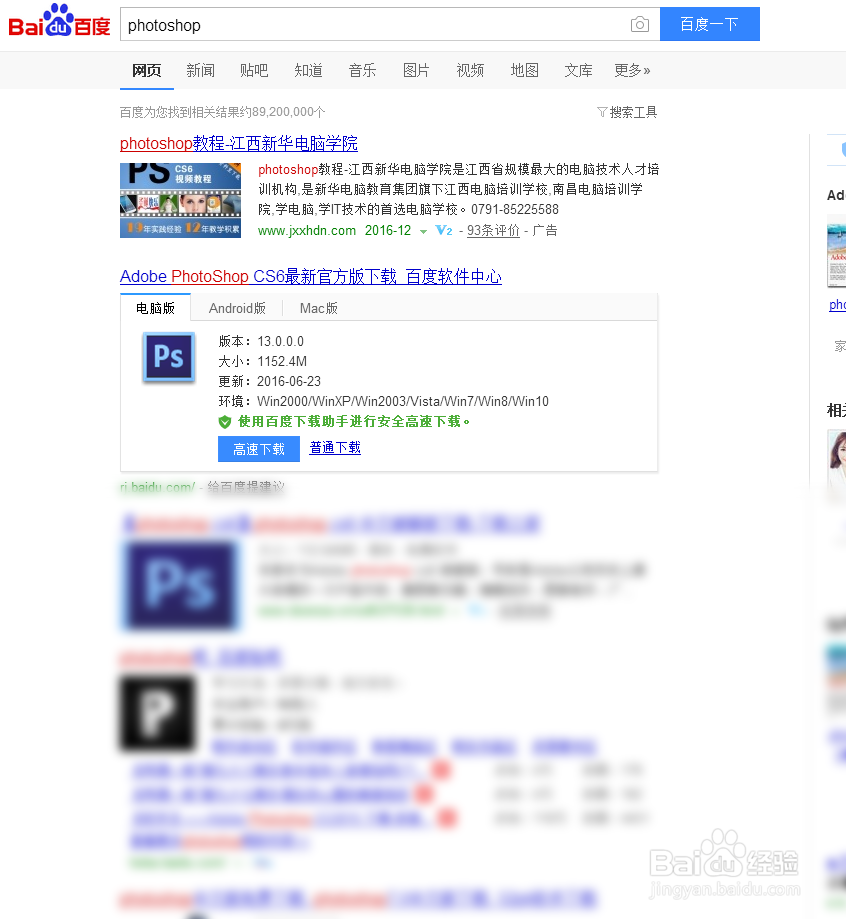Click the Baidu logo
The image size is (846, 919).
click(59, 22)
